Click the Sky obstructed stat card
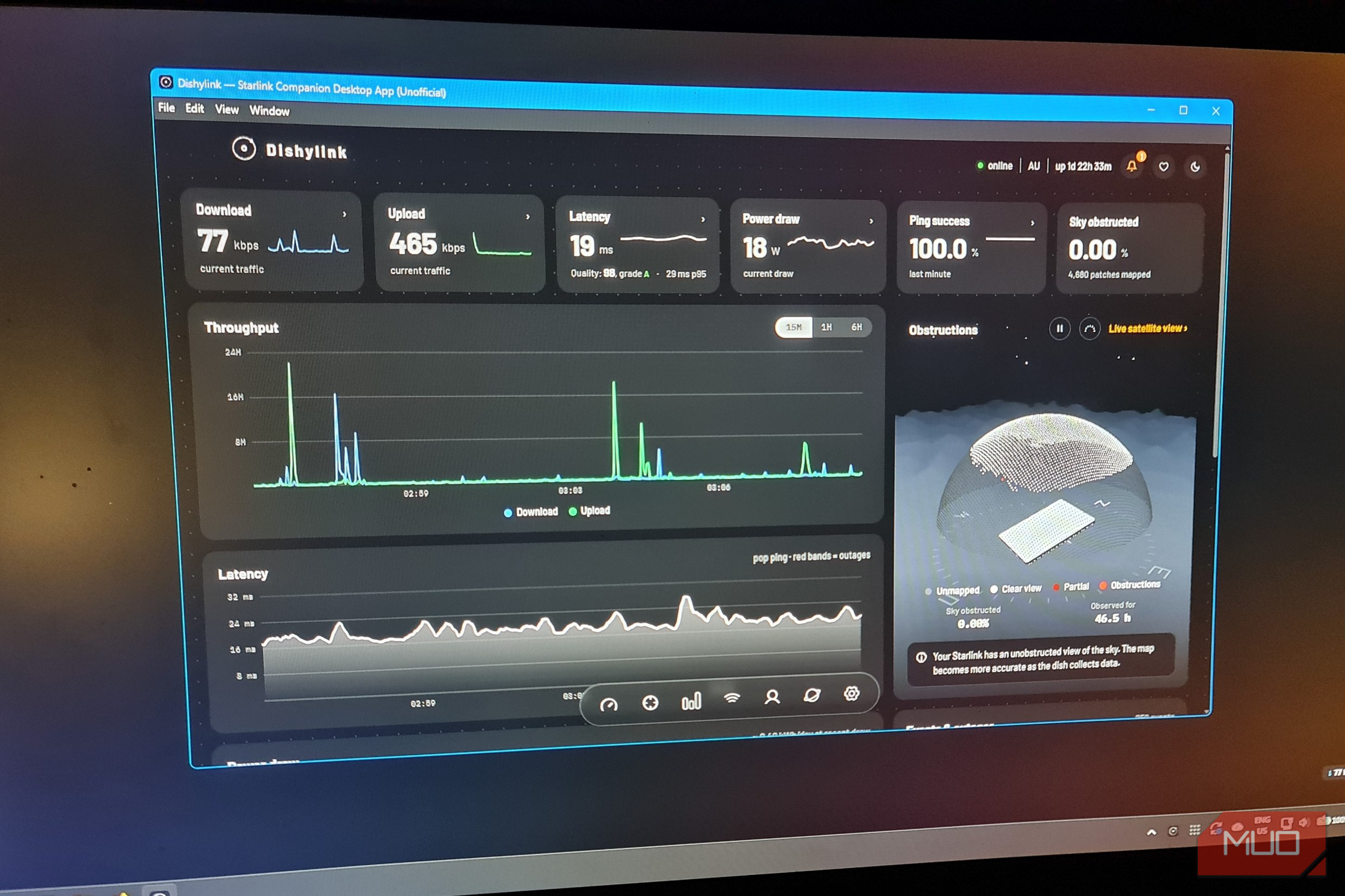The height and width of the screenshot is (896, 1345). point(1130,248)
